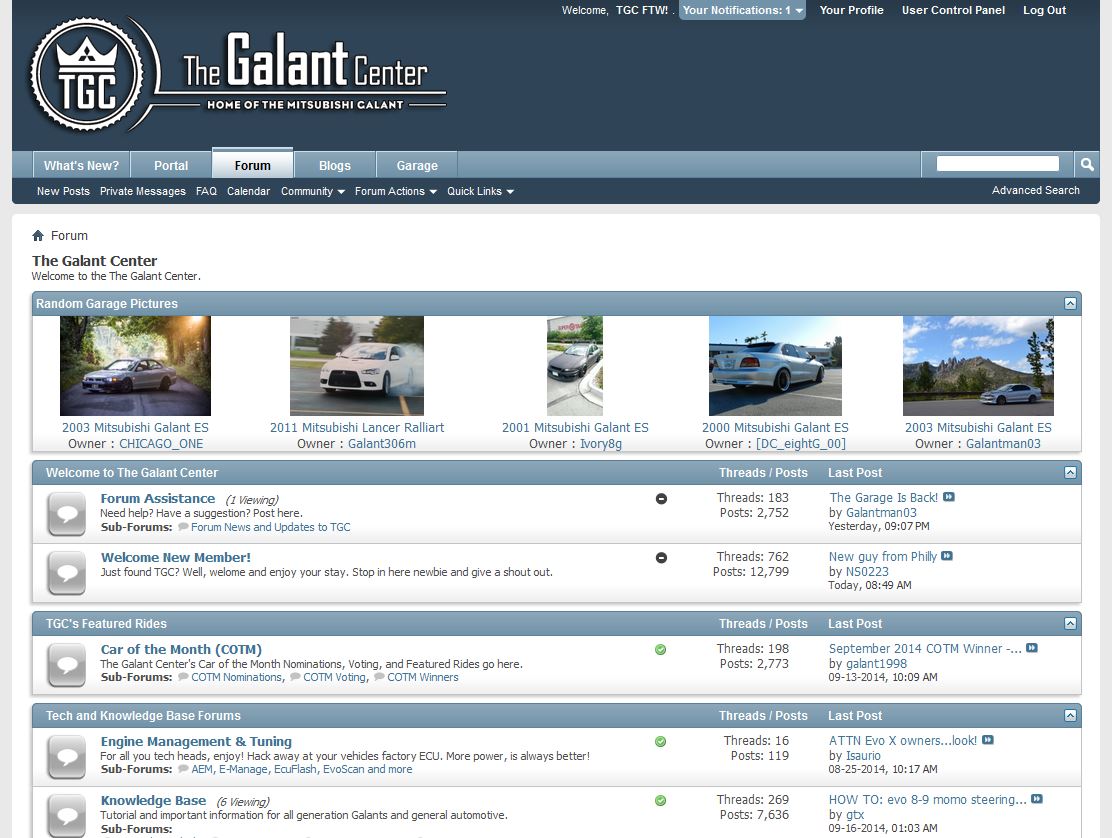
Task: Go to last post of September 2014 COTM Winner
Action: [x=1032, y=648]
